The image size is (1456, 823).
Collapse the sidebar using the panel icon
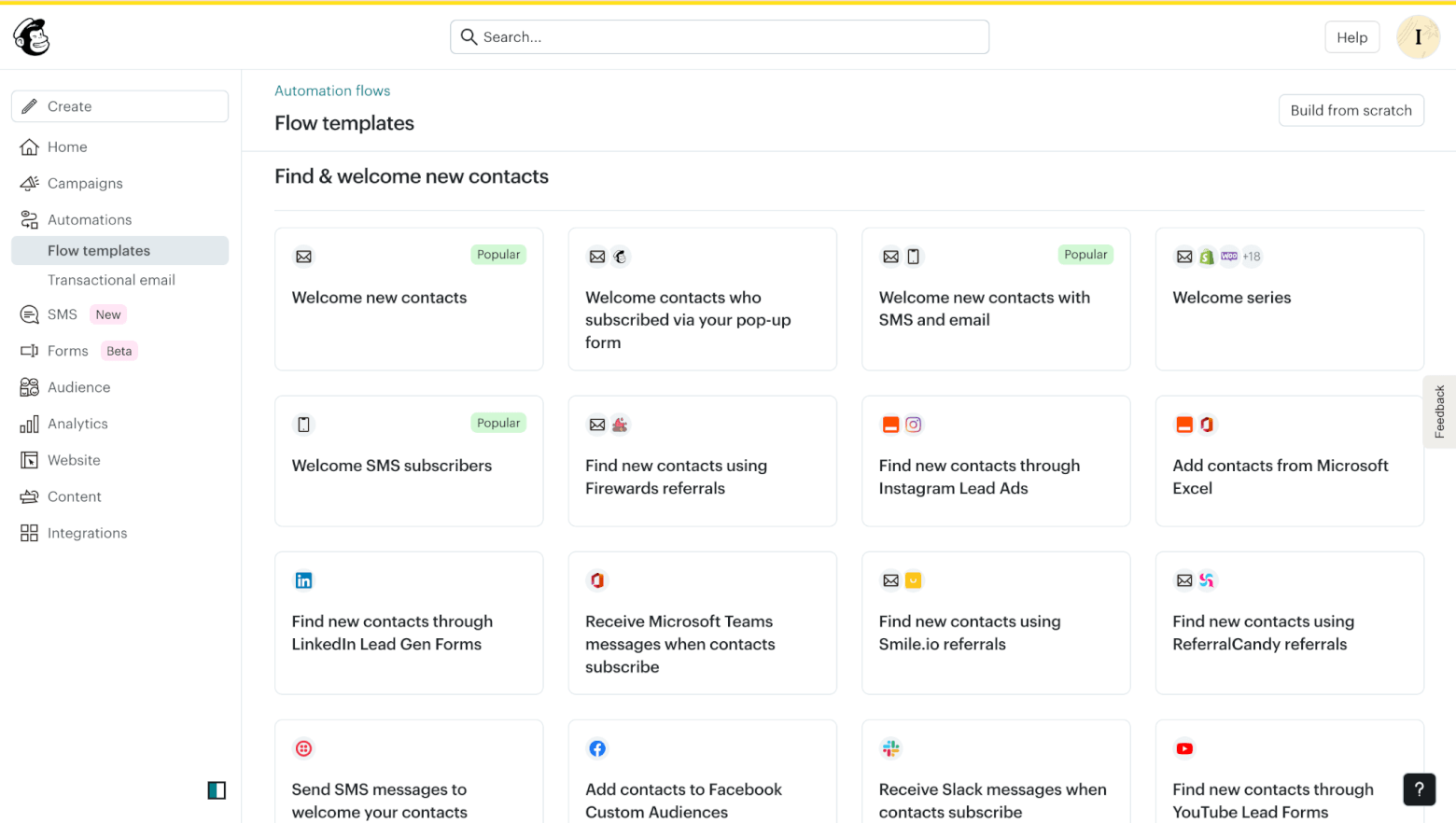tap(217, 790)
